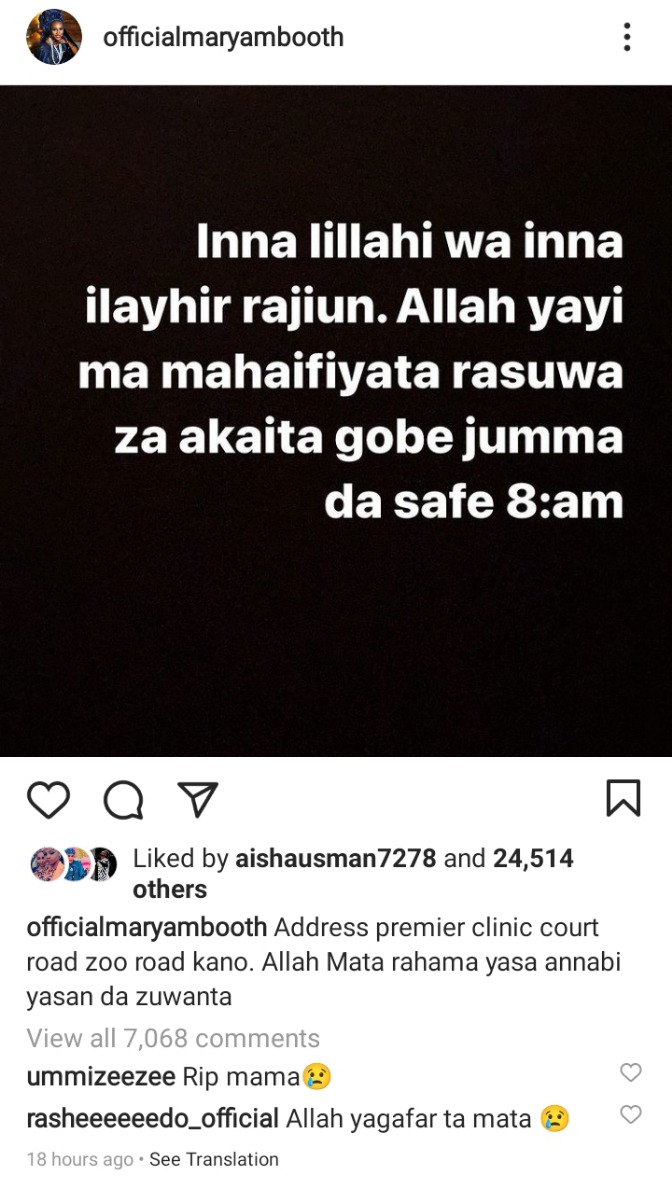Image resolution: width=672 pixels, height=1194 pixels.
Task: Expand View all 7,068 comments
Action: pyautogui.click(x=173, y=1038)
